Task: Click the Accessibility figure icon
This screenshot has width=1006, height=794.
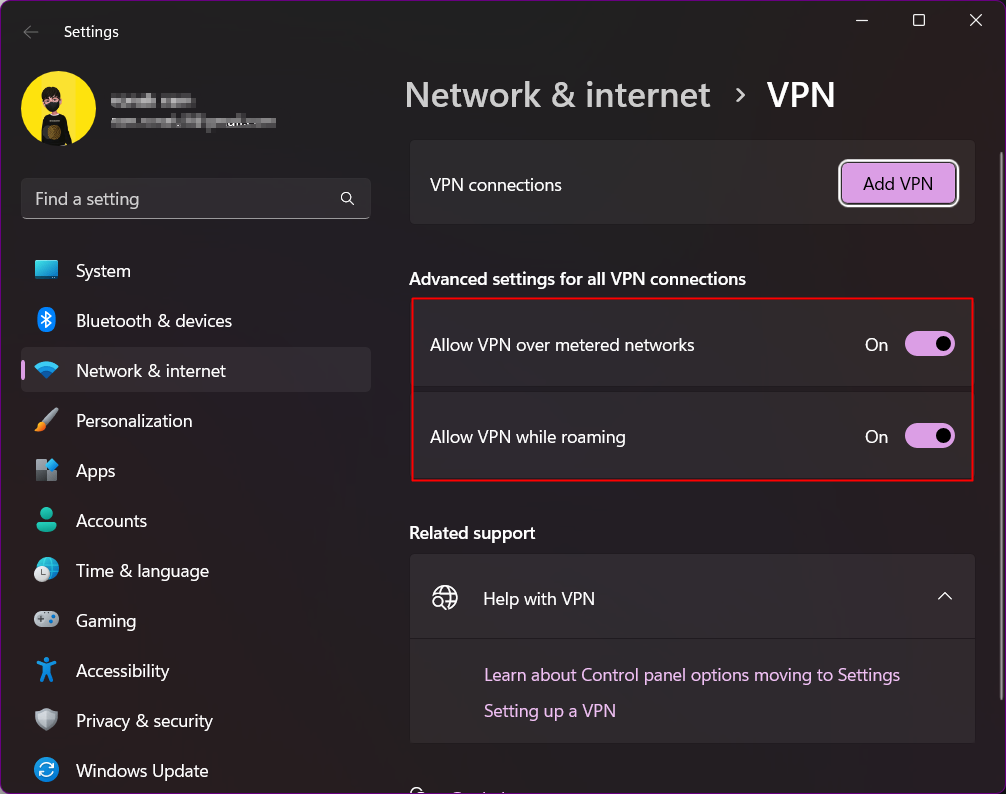Action: (x=46, y=670)
